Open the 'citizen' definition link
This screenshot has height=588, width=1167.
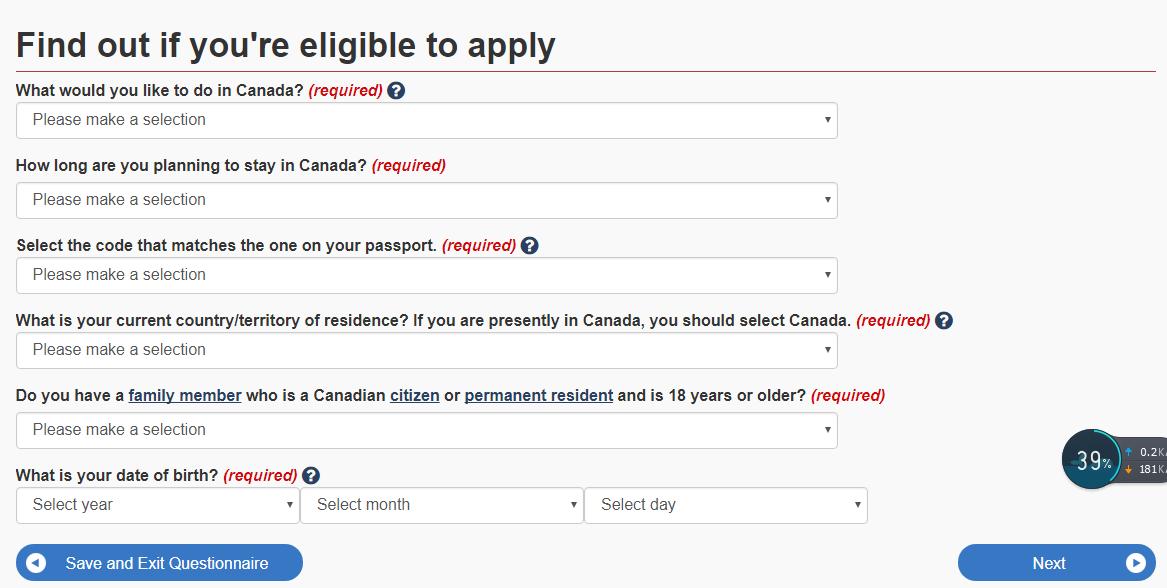(x=415, y=395)
